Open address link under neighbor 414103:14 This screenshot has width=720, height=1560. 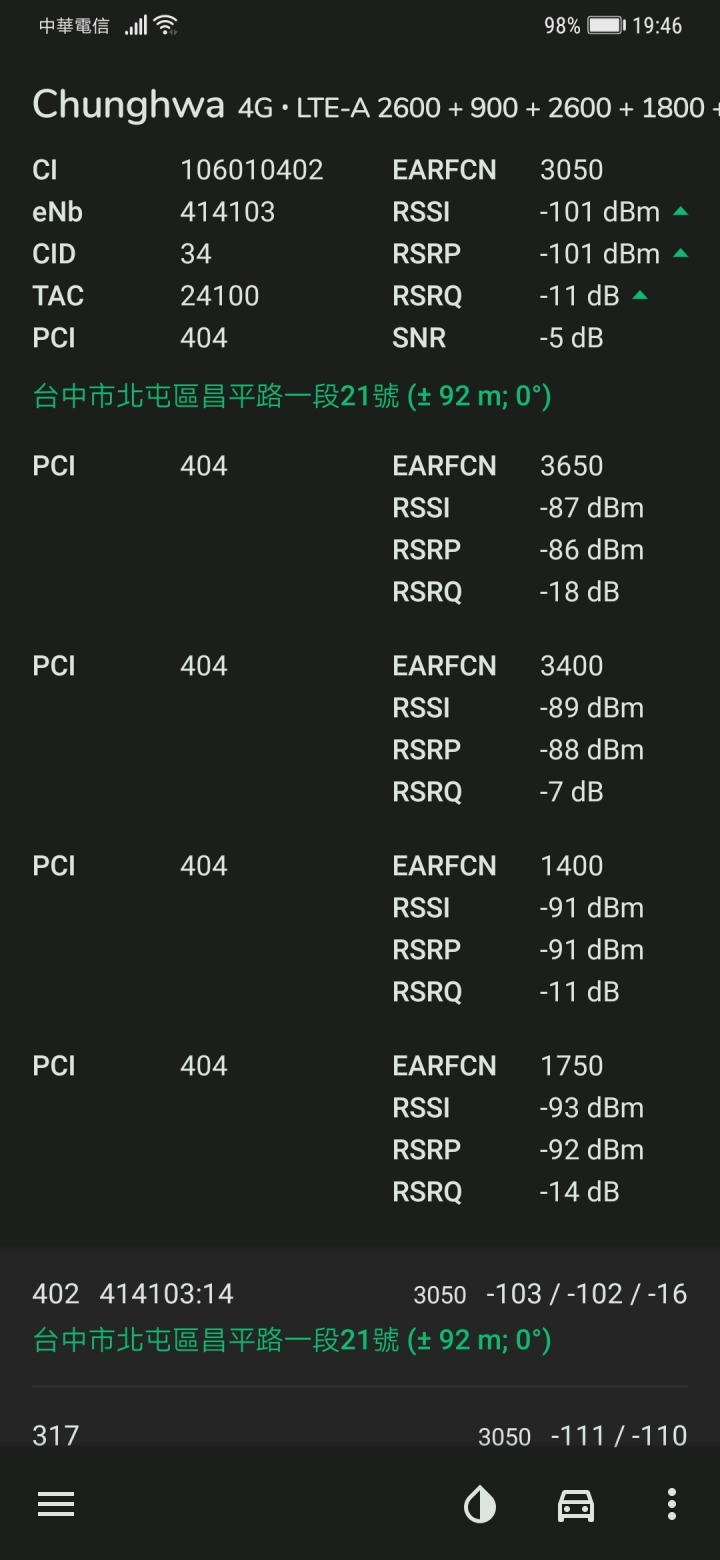pos(292,1339)
